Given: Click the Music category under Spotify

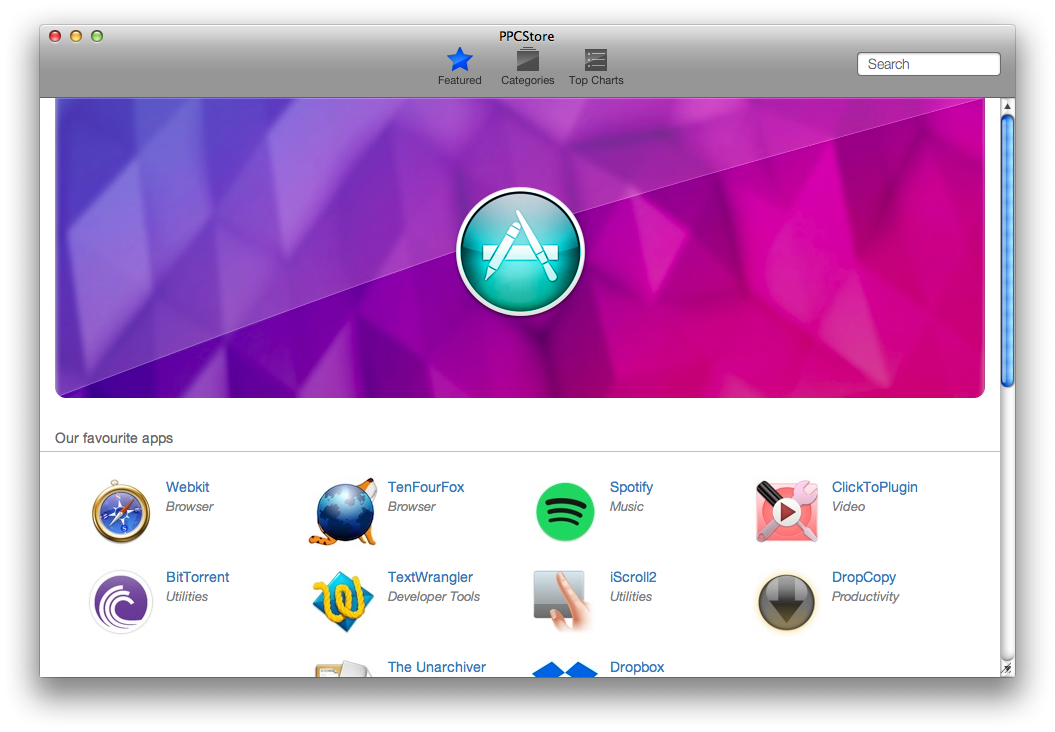Looking at the screenshot, I should coord(626,507).
